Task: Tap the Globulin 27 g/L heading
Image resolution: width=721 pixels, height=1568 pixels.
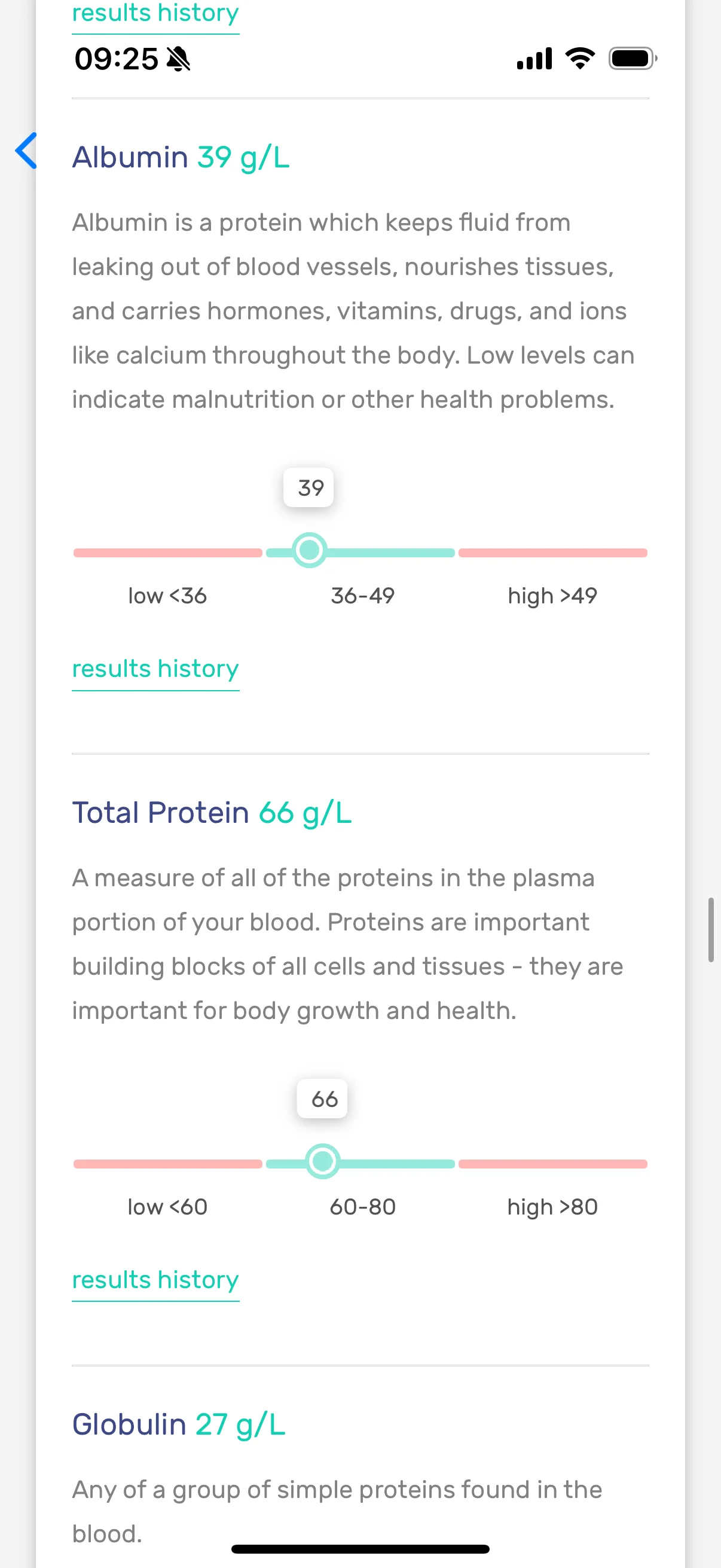Action: point(179,1425)
